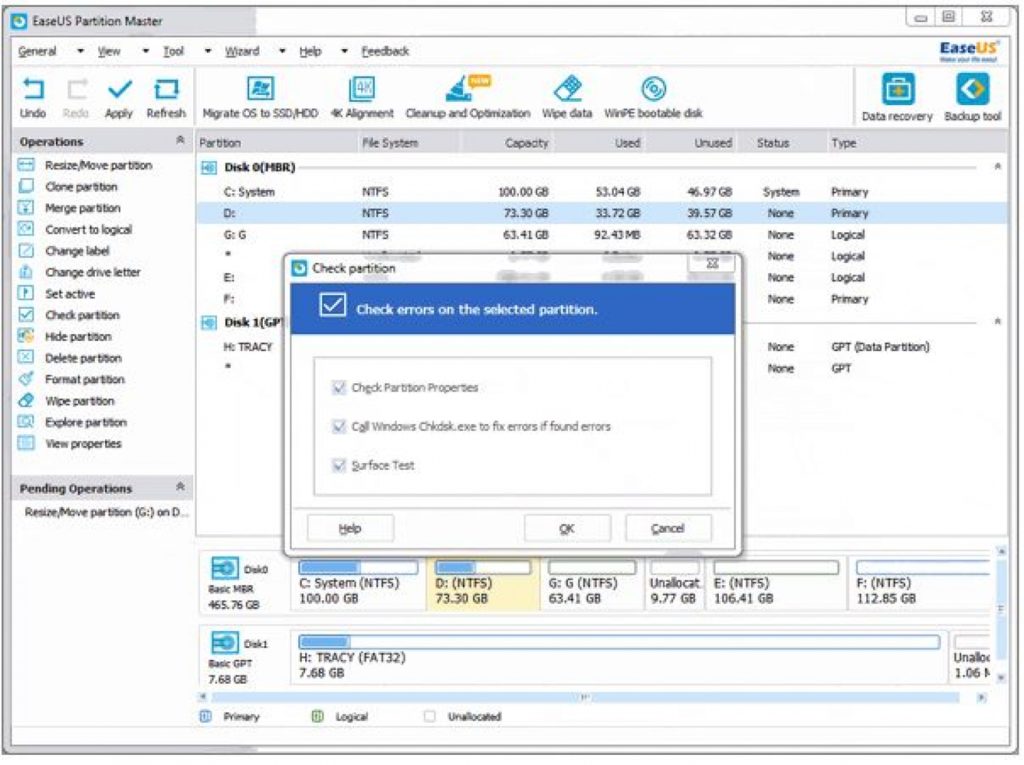Open the Tool menu
1024x765 pixels.
click(x=173, y=51)
